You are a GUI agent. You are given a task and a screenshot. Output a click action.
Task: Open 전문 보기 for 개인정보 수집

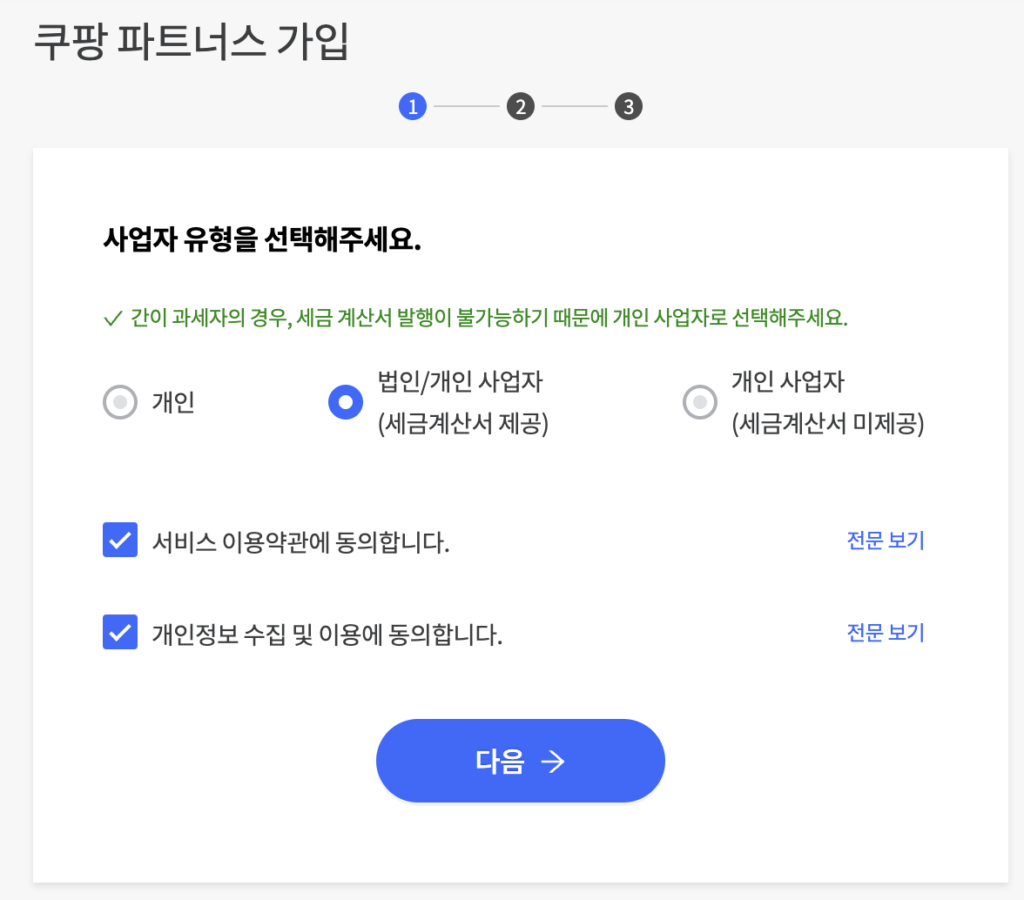point(885,633)
